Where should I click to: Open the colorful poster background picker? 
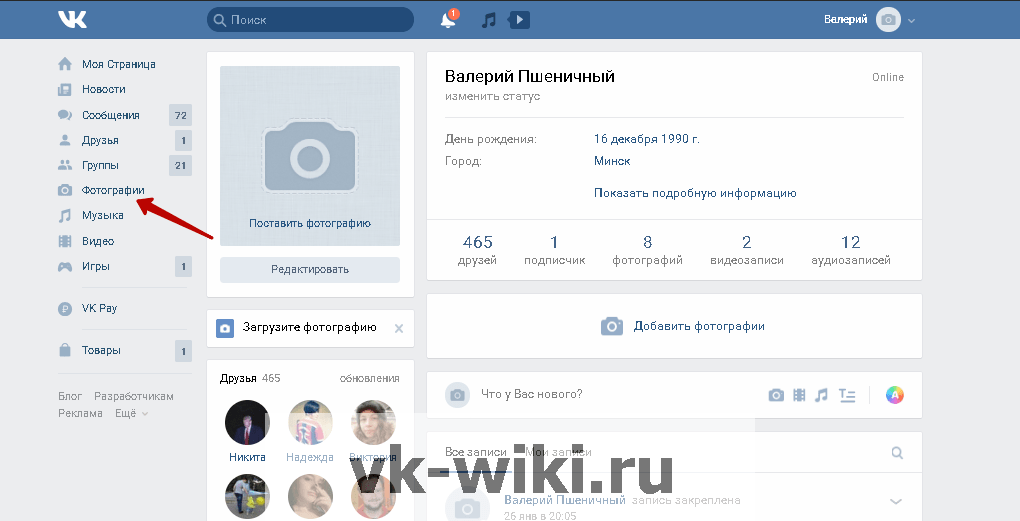[895, 395]
